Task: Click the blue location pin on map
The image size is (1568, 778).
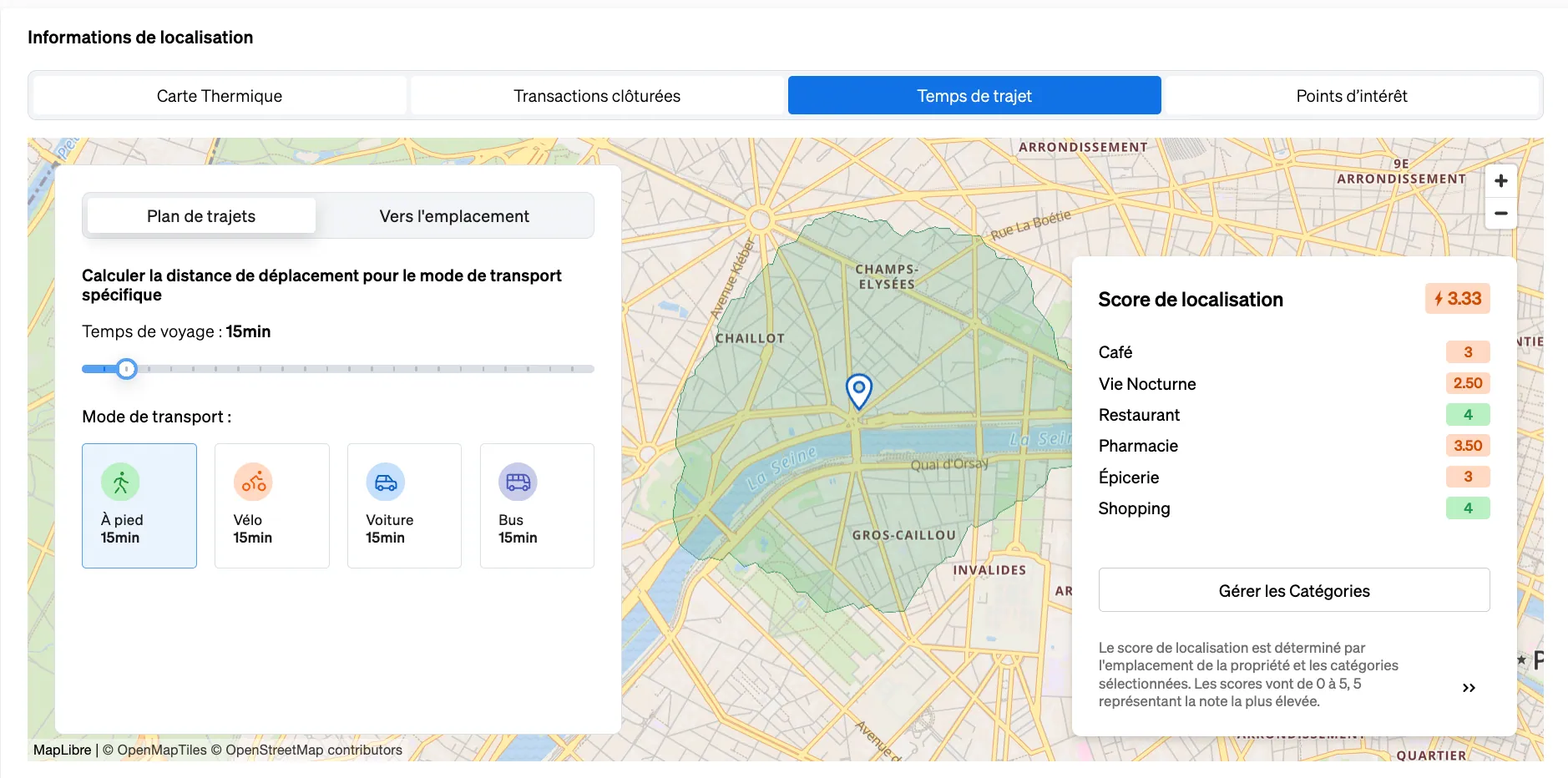Action: (859, 391)
